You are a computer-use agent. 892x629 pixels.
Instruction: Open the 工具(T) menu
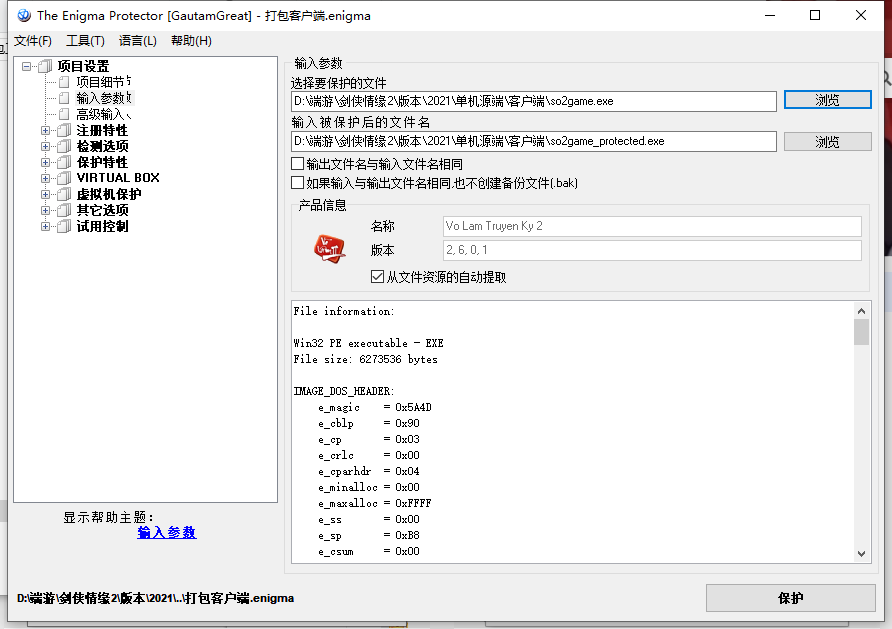pos(85,41)
